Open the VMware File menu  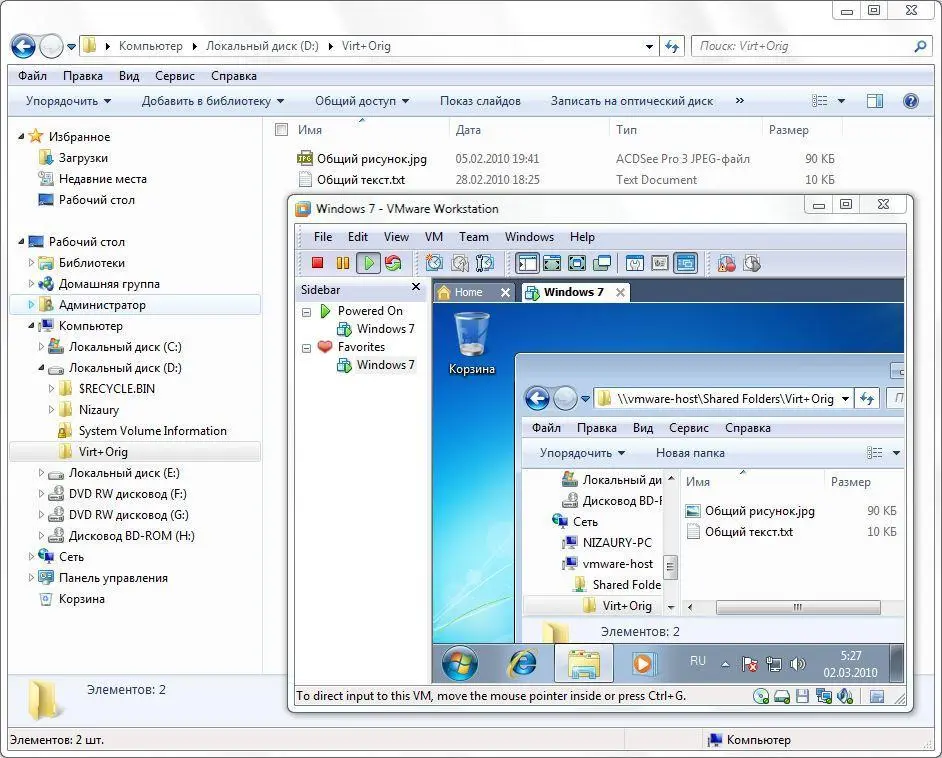coord(323,237)
